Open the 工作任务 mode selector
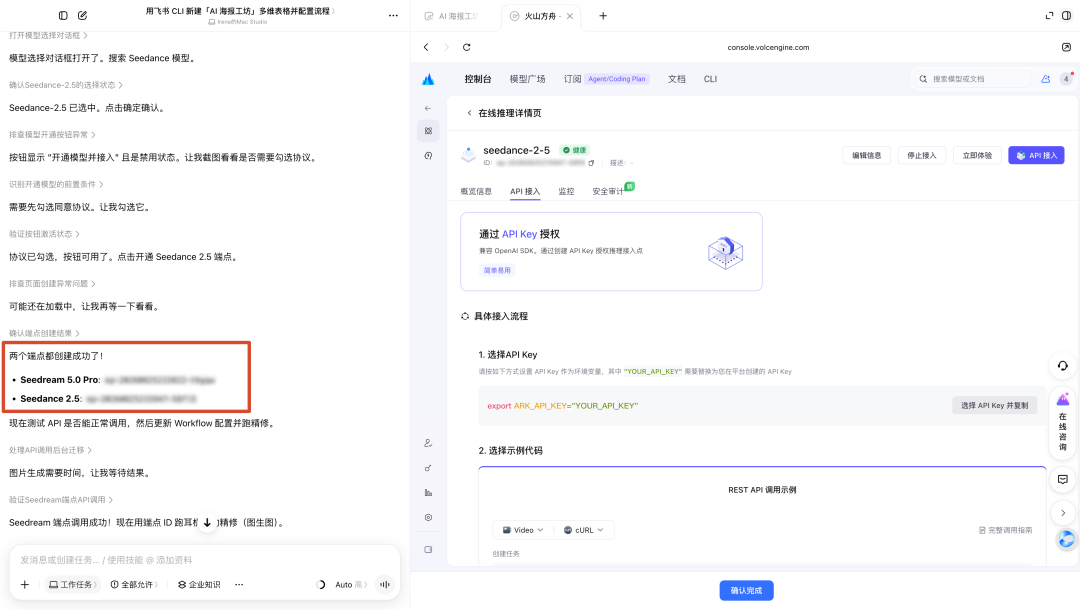Screen dimensions: 1080x610 tap(72, 585)
